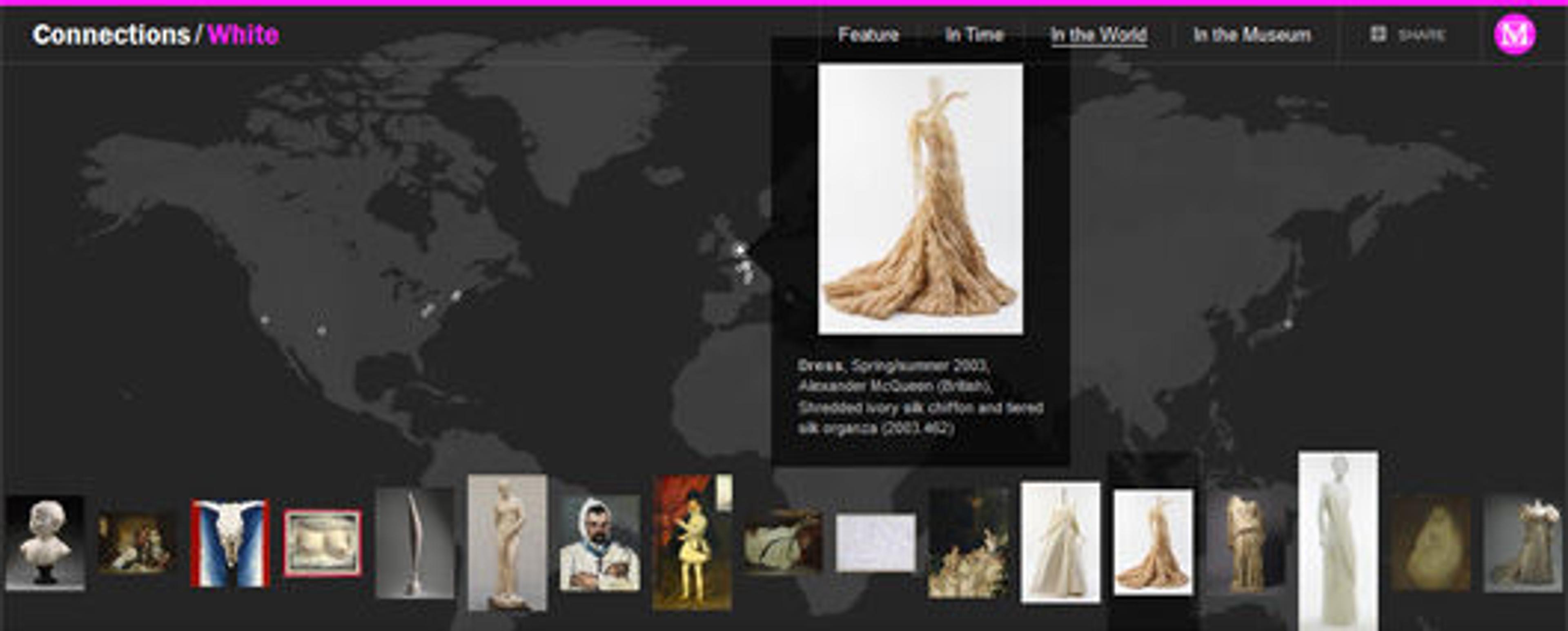
Task: Click the Britain map marker
Action: [739, 249]
